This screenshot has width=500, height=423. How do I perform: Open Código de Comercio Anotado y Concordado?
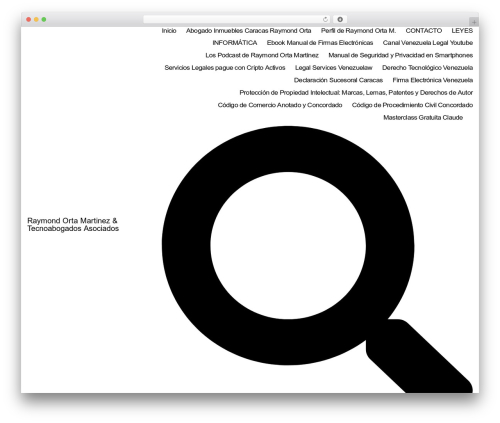coord(280,105)
